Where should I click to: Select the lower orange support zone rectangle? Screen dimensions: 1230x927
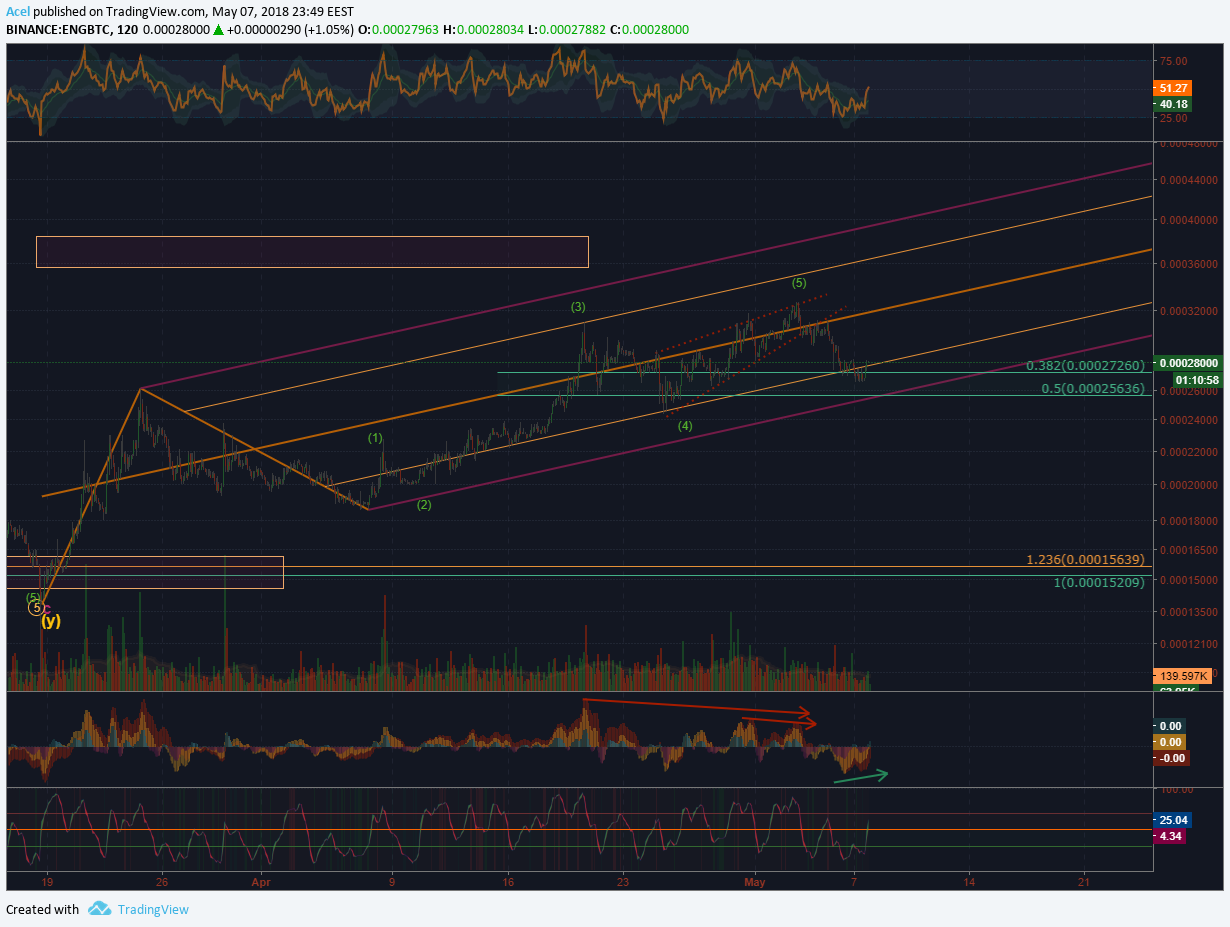145,572
